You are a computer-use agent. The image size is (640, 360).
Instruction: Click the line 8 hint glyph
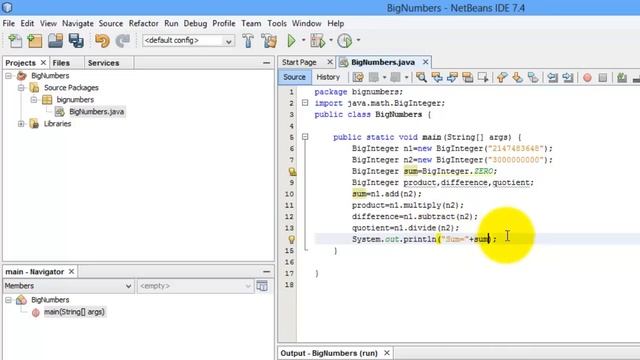coord(291,171)
